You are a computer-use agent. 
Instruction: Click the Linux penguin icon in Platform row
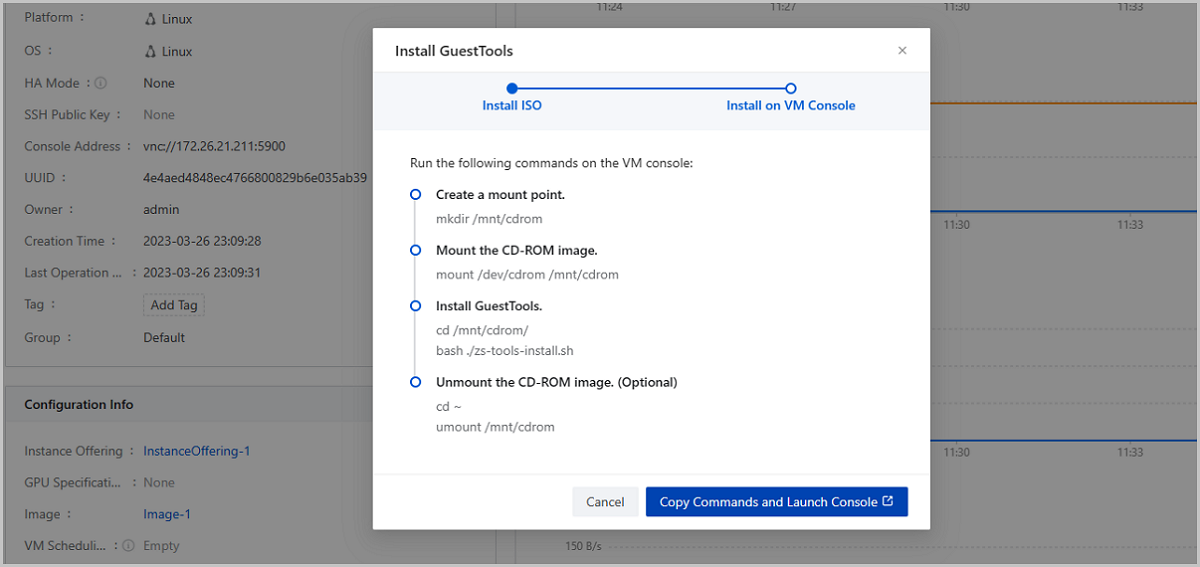(150, 19)
